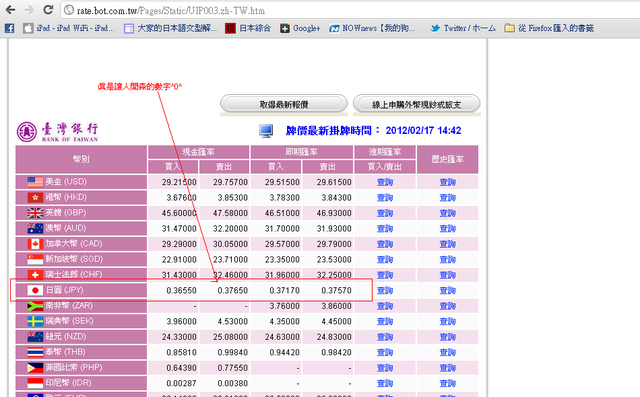Select IDR cash buying rate 0.00287

pyautogui.click(x=181, y=384)
